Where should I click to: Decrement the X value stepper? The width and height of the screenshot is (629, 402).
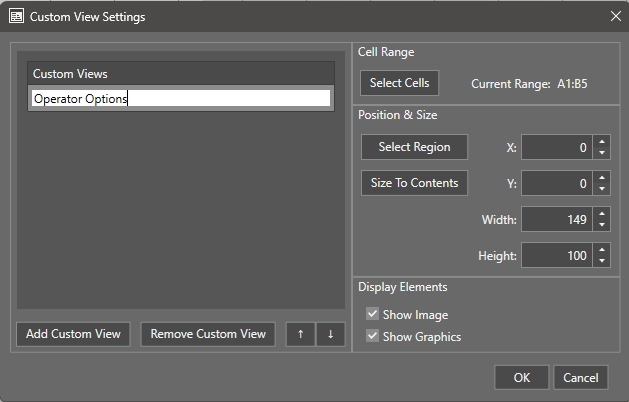tap(601, 153)
